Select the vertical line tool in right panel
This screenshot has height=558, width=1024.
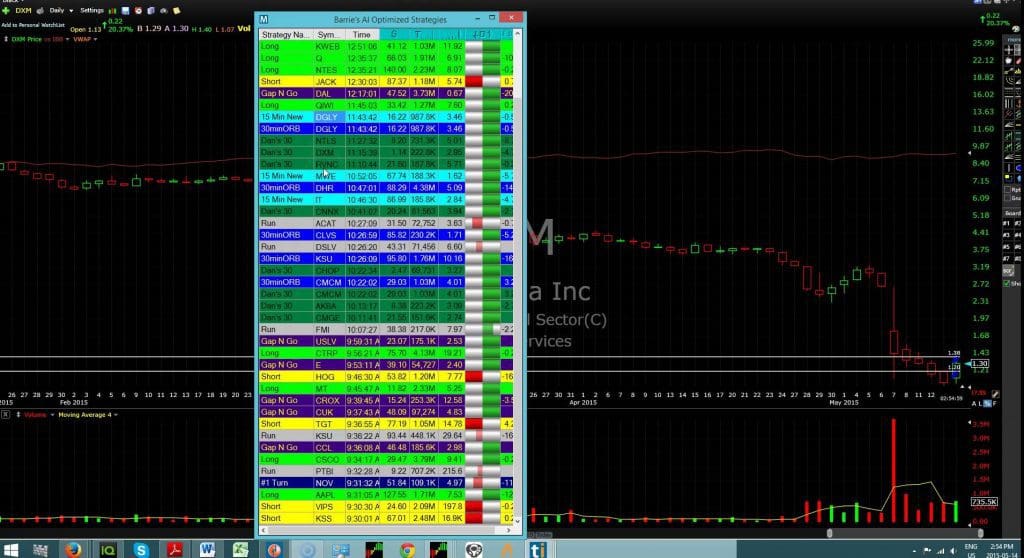click(1008, 167)
